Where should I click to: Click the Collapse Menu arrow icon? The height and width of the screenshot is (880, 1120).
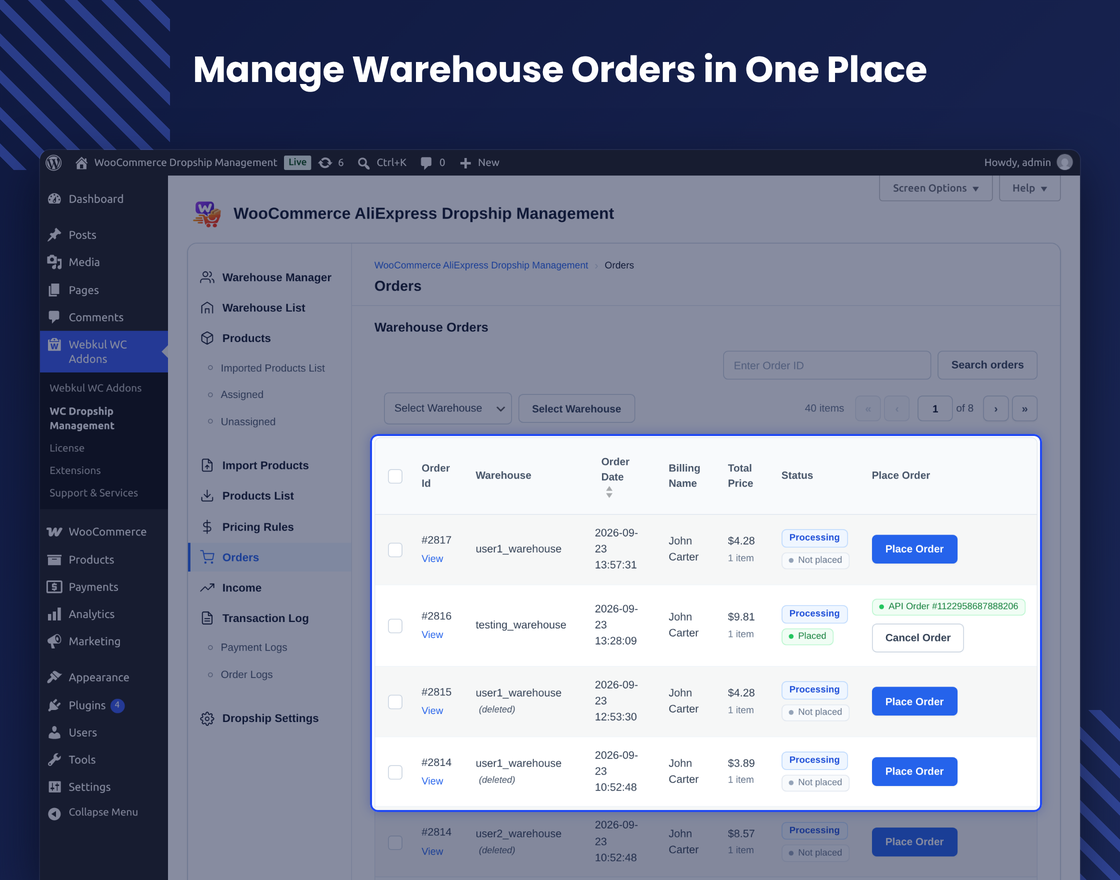[54, 813]
